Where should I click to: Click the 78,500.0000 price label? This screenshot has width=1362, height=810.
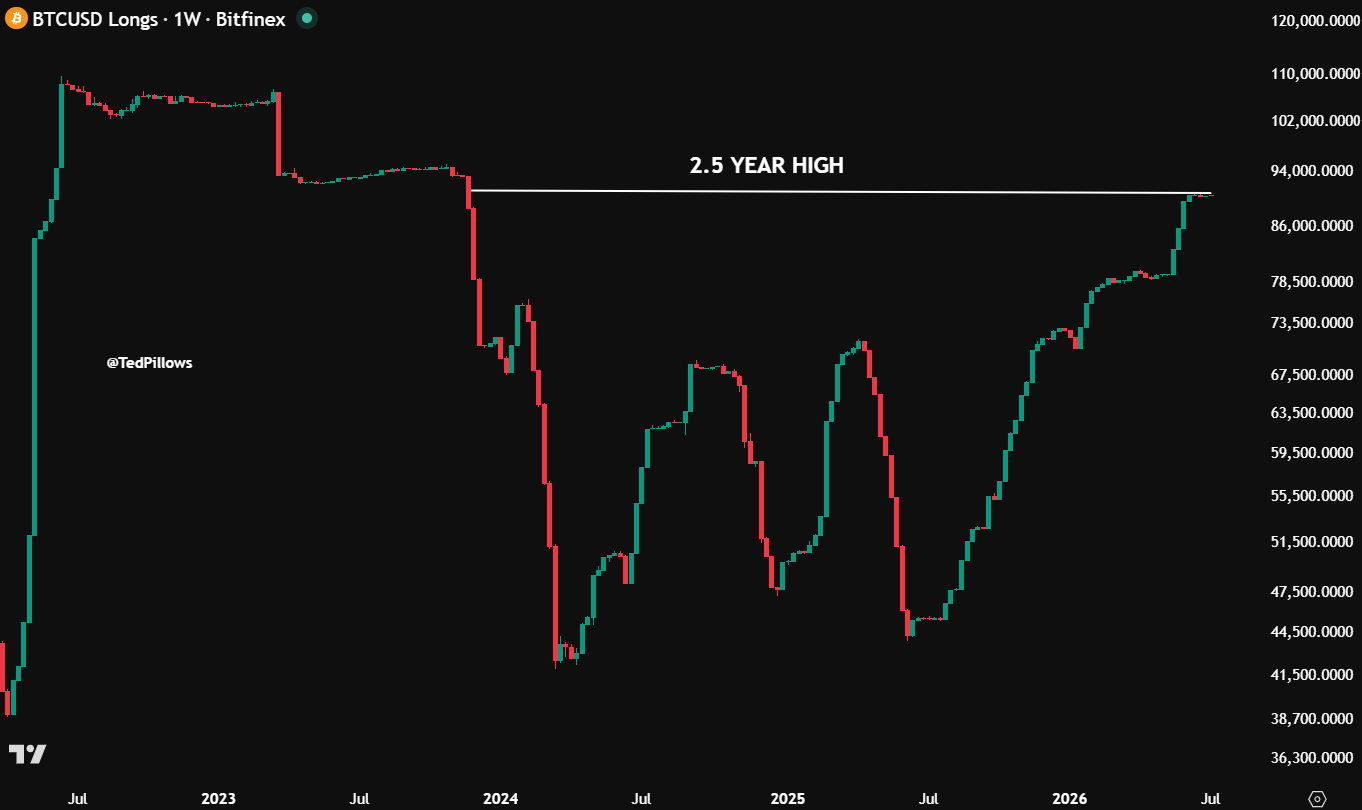coord(1314,283)
